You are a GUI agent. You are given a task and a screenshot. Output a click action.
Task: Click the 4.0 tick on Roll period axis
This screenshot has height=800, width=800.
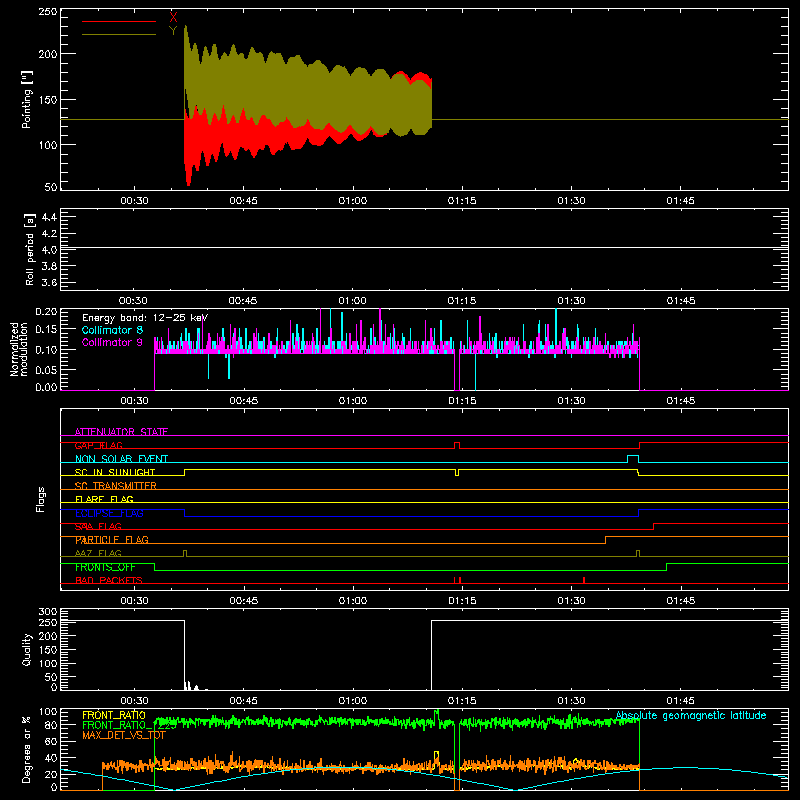(48, 250)
